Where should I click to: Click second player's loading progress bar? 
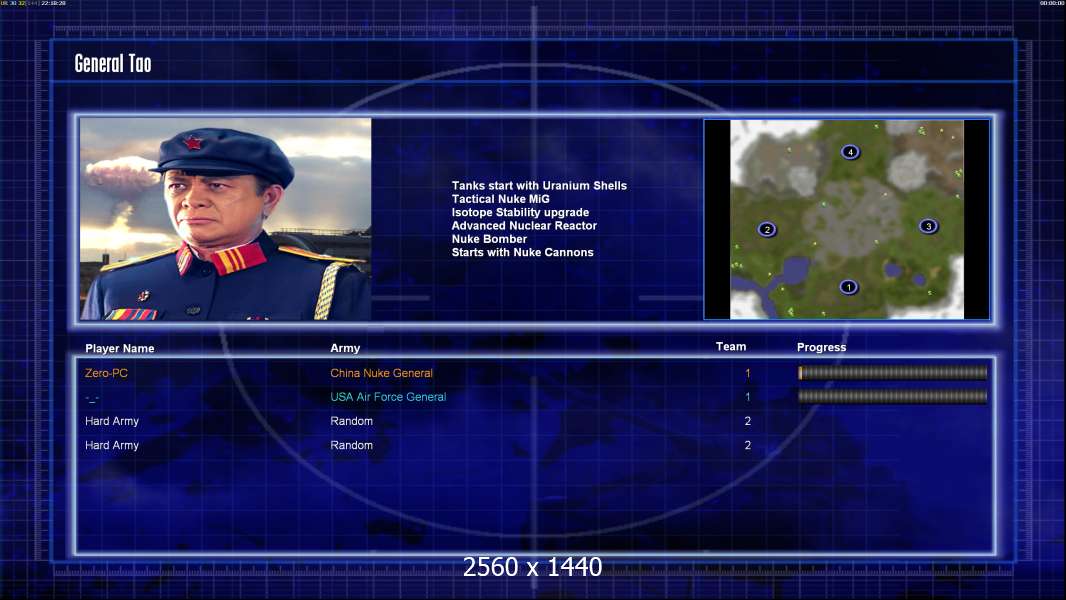click(893, 396)
